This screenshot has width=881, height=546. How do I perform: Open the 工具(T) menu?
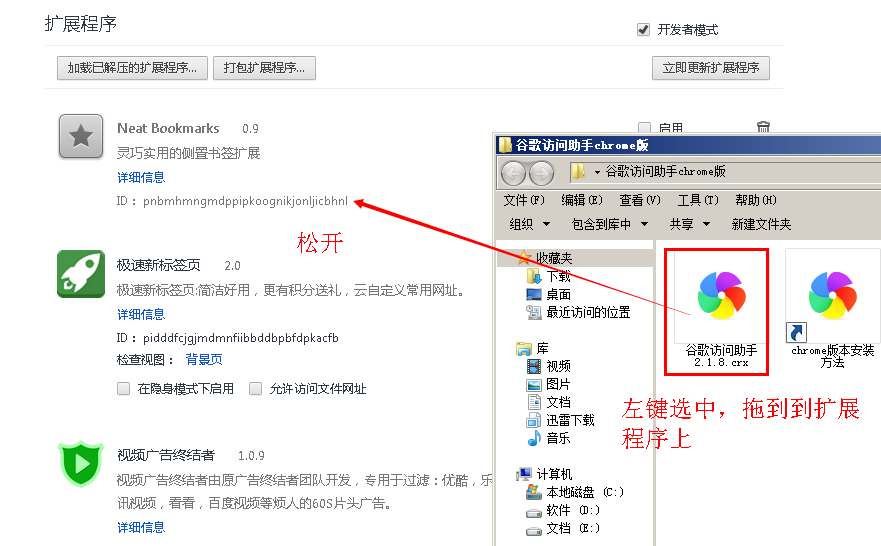[696, 200]
